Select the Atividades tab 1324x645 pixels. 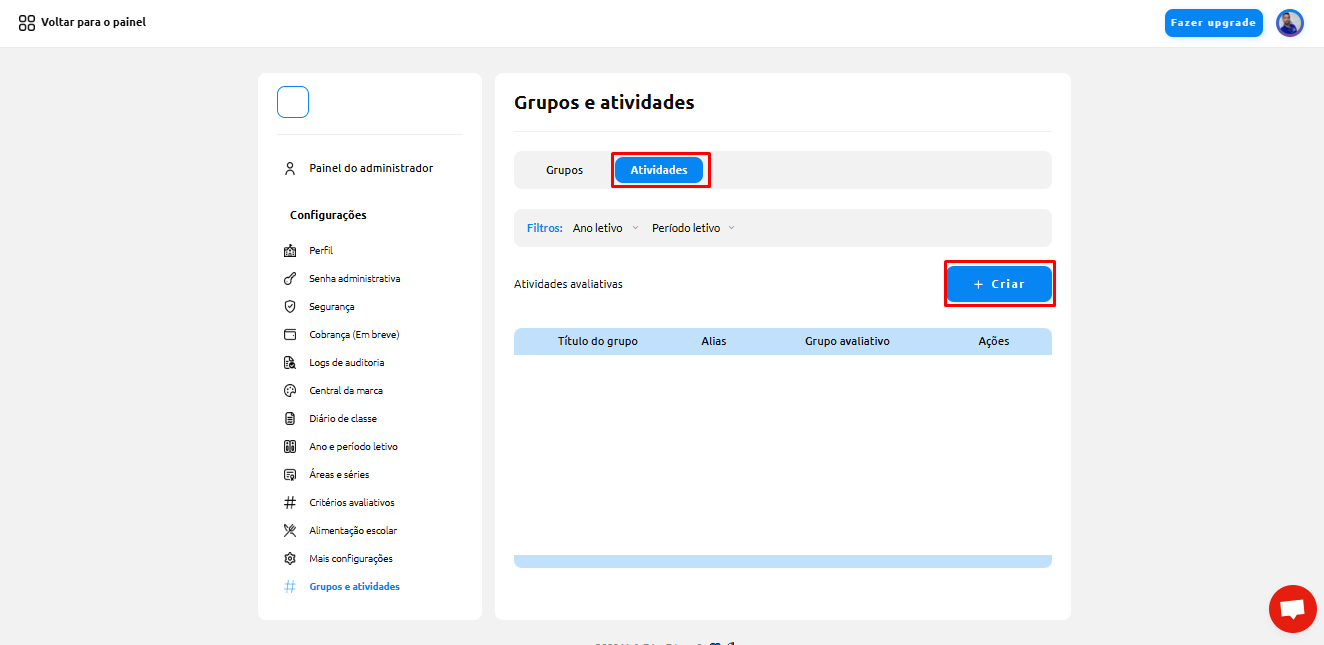[659, 170]
